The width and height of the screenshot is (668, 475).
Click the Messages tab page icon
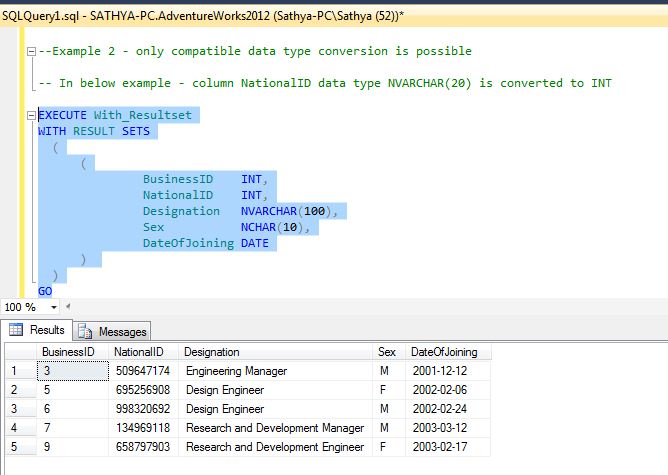[x=85, y=331]
